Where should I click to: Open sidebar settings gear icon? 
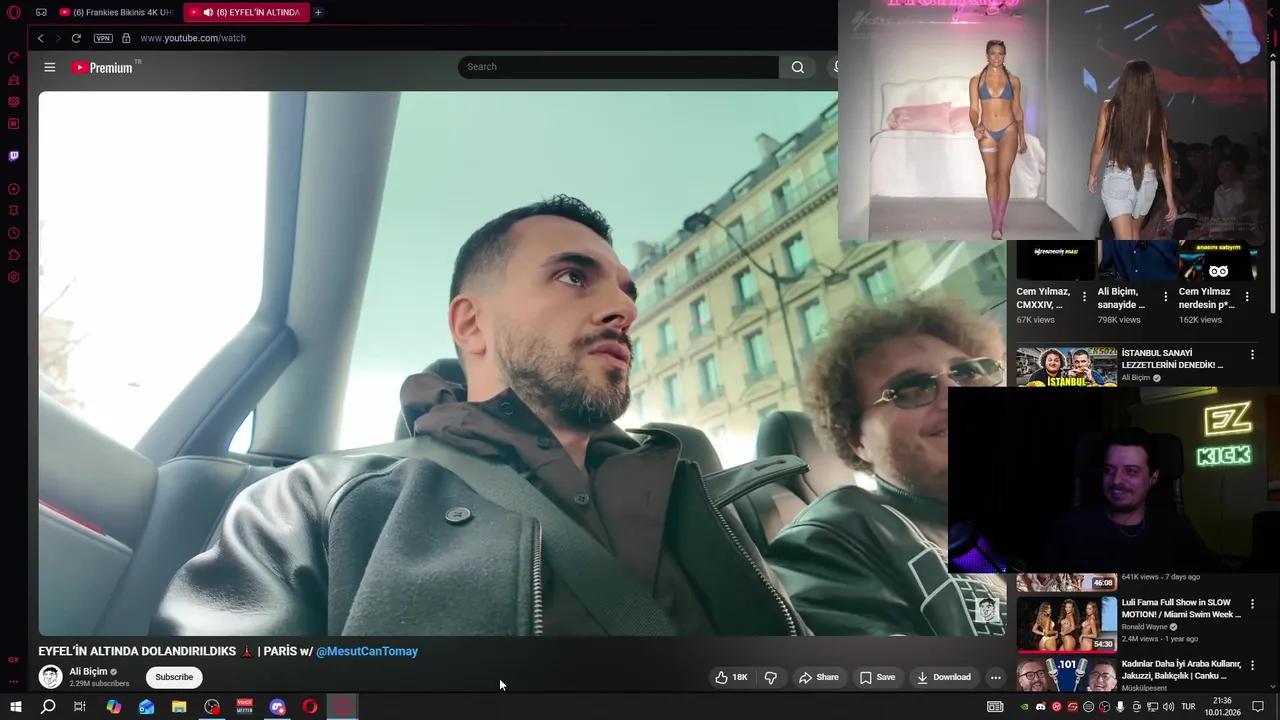(x=14, y=277)
